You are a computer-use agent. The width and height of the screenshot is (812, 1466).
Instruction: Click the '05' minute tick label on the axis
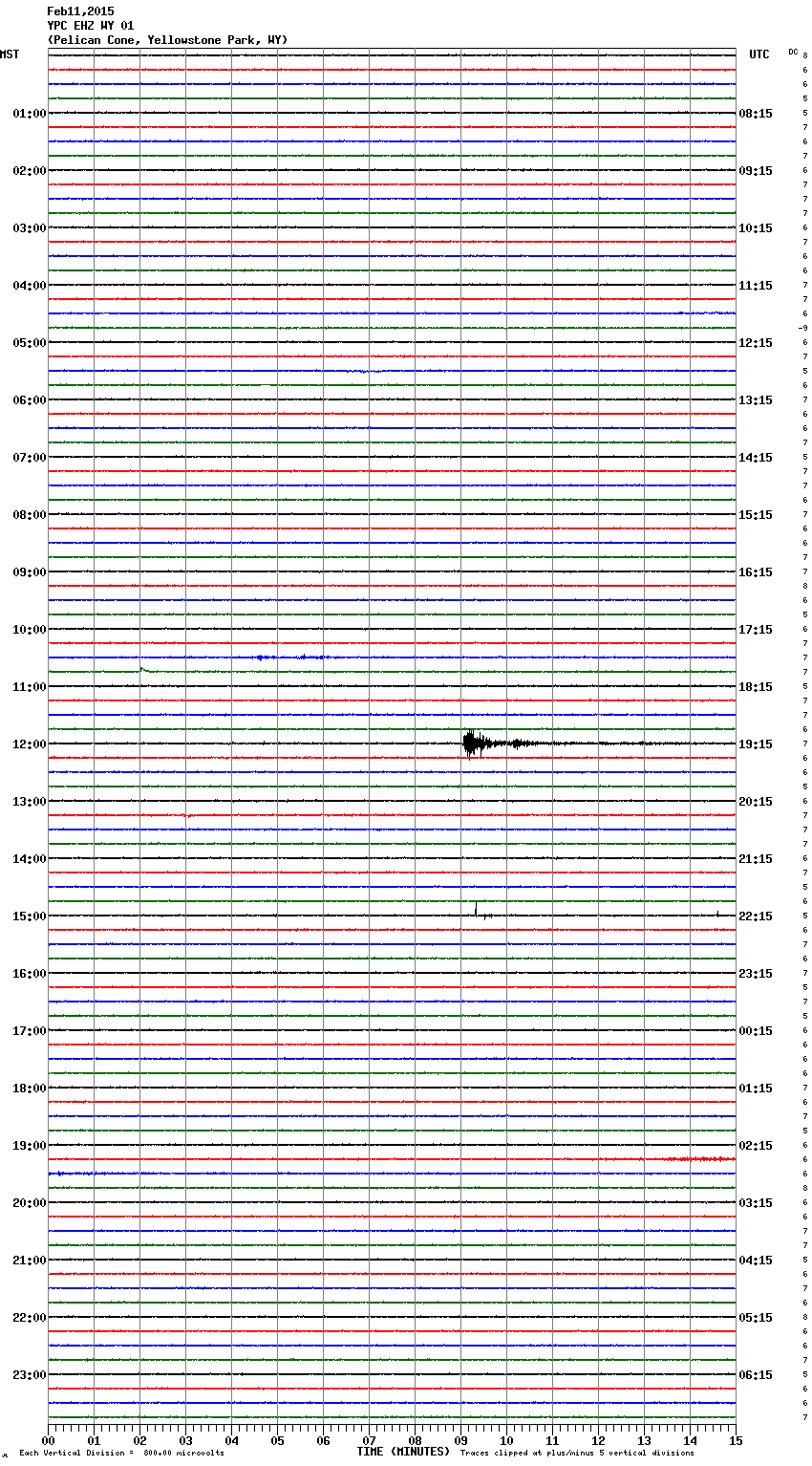click(277, 1440)
